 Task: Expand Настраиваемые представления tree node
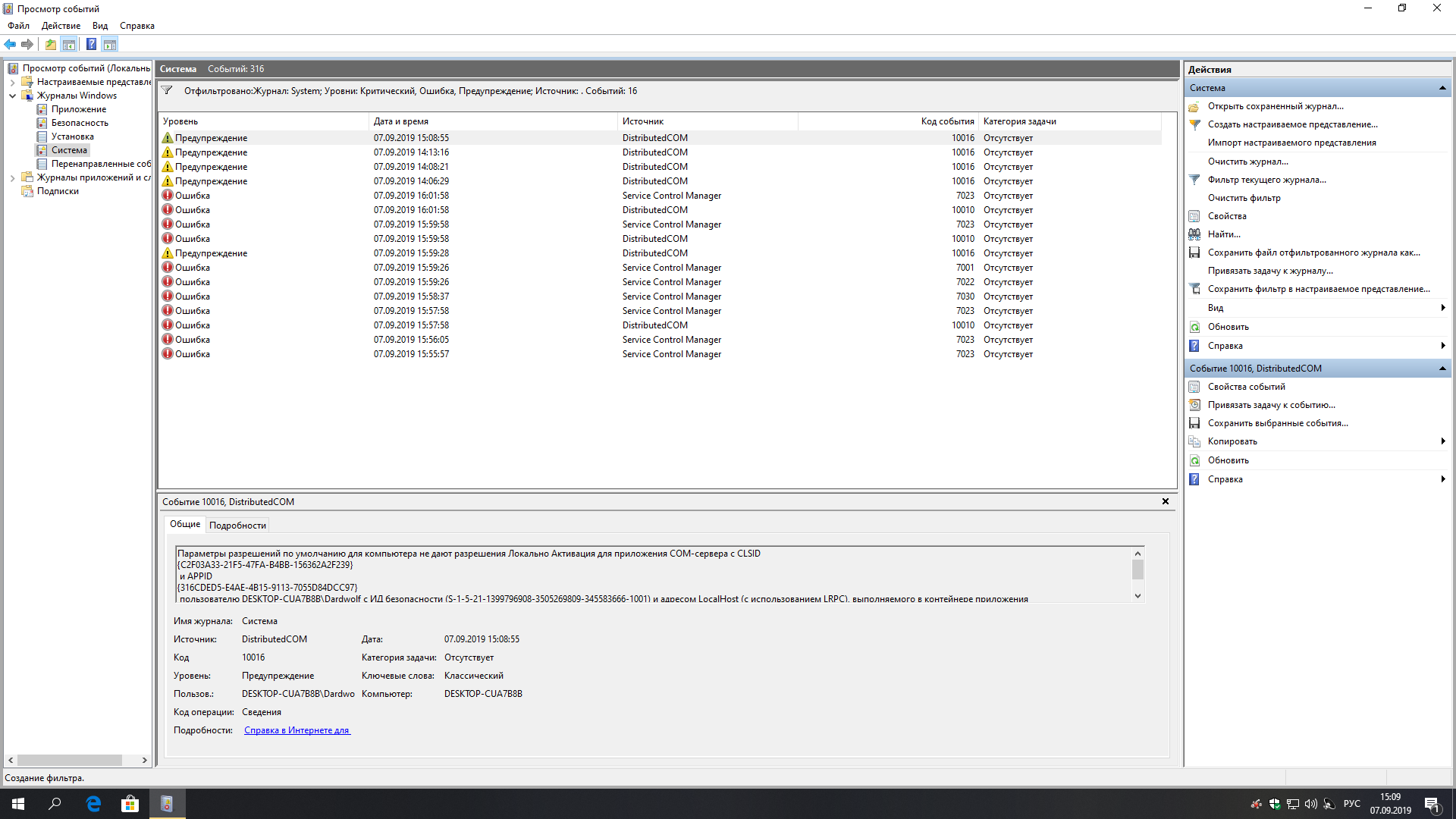pyautogui.click(x=12, y=82)
